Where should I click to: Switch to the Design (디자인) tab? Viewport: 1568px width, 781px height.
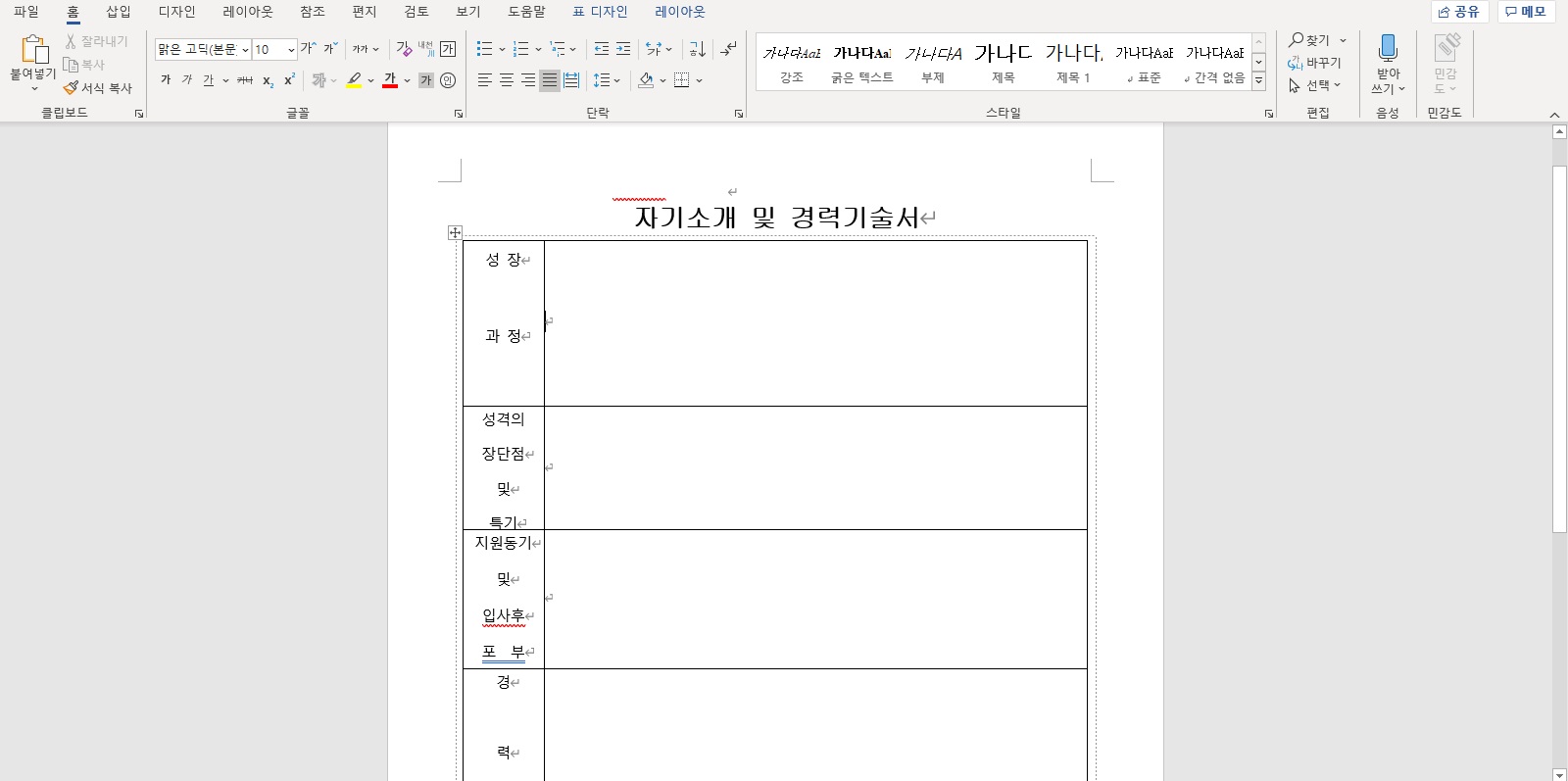tap(176, 12)
